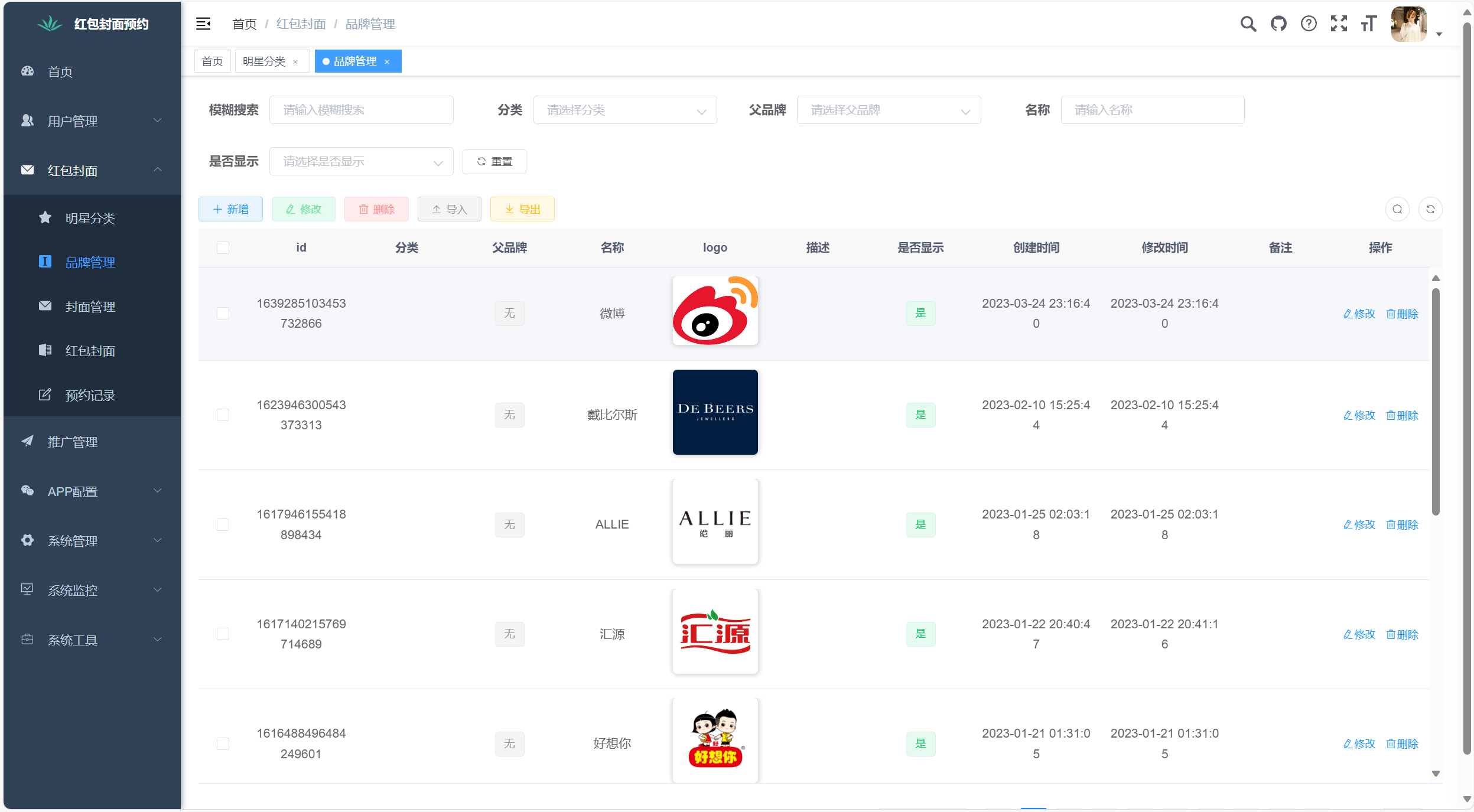The height and width of the screenshot is (812, 1474).
Task: Open the GitHub source link icon
Action: click(x=1278, y=24)
